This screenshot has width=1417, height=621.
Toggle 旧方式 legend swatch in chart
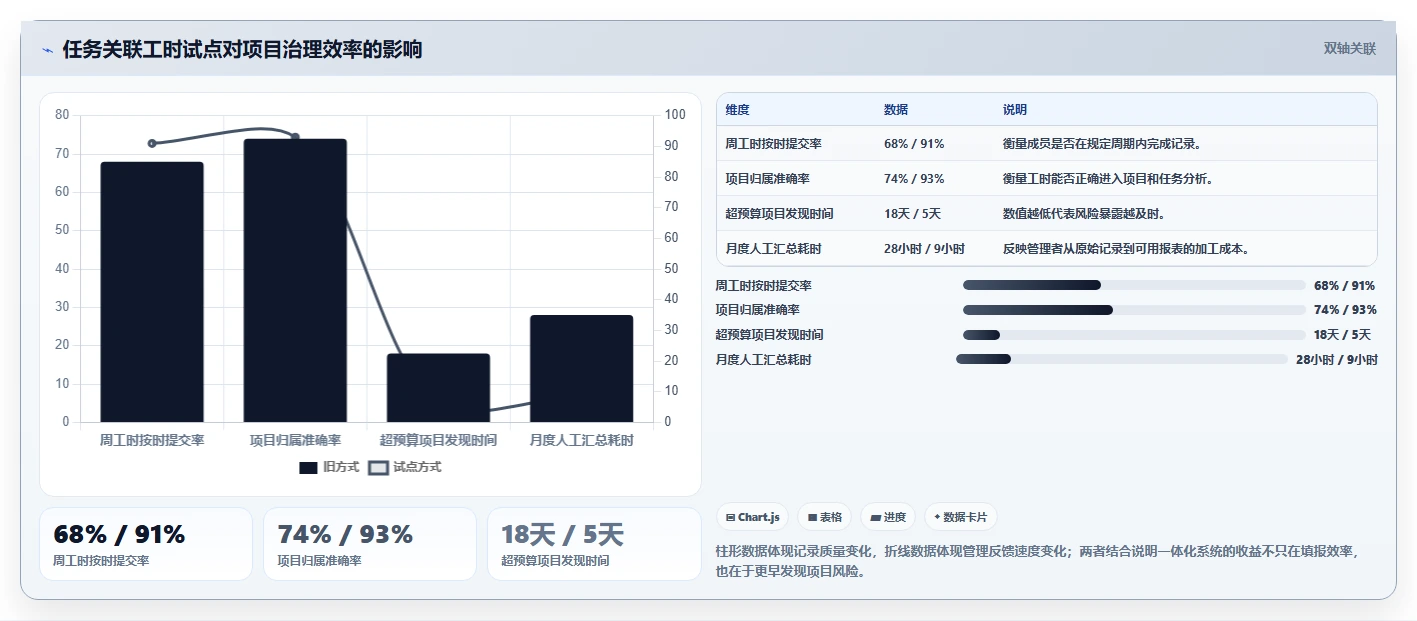point(308,467)
